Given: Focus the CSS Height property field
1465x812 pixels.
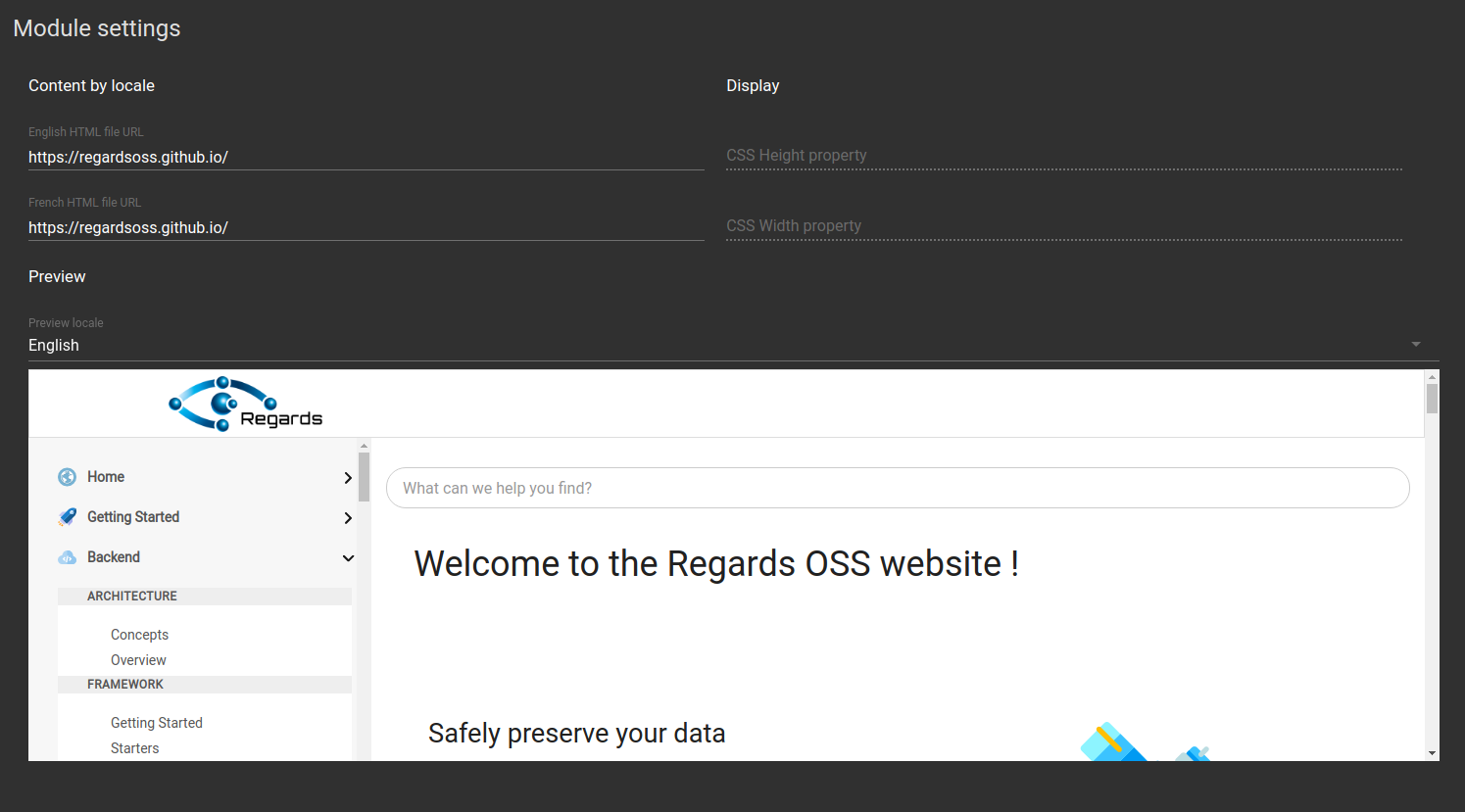Looking at the screenshot, I should pyautogui.click(x=1064, y=156).
